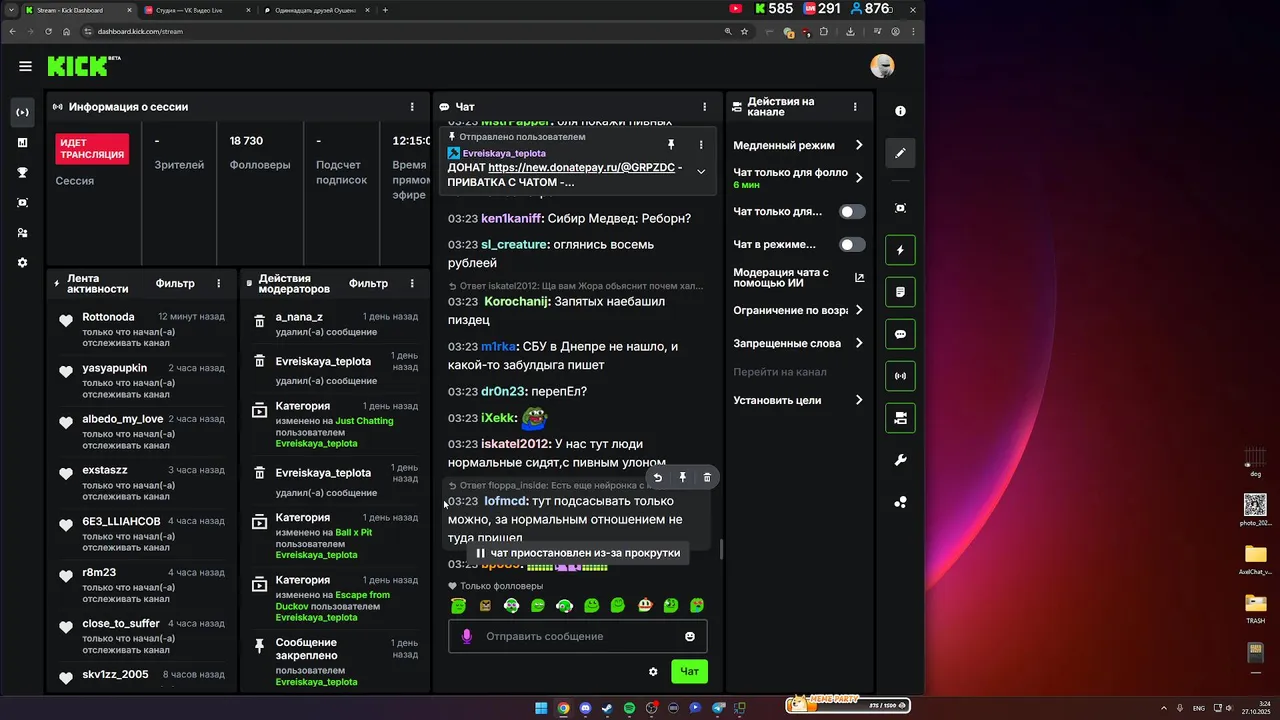Switch to Stream - Kick Dashboard tab
The width and height of the screenshot is (1280, 720).
[x=78, y=10]
